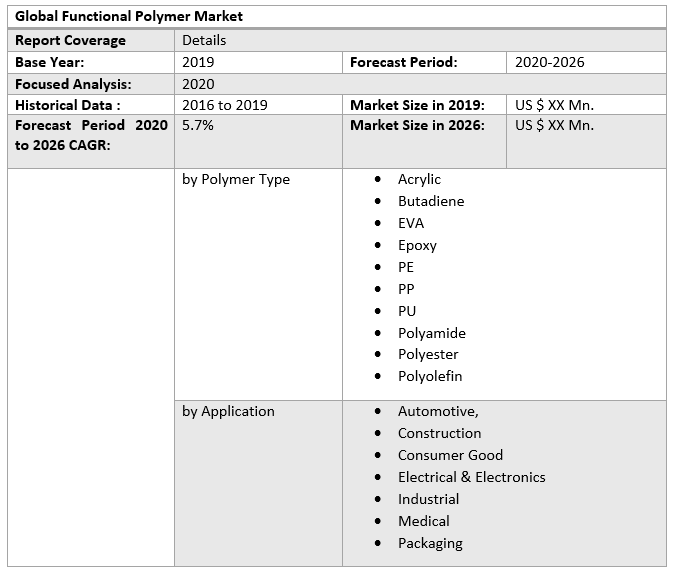The height and width of the screenshot is (576, 675).
Task: Select the by Application cell
Action: [x=228, y=411]
